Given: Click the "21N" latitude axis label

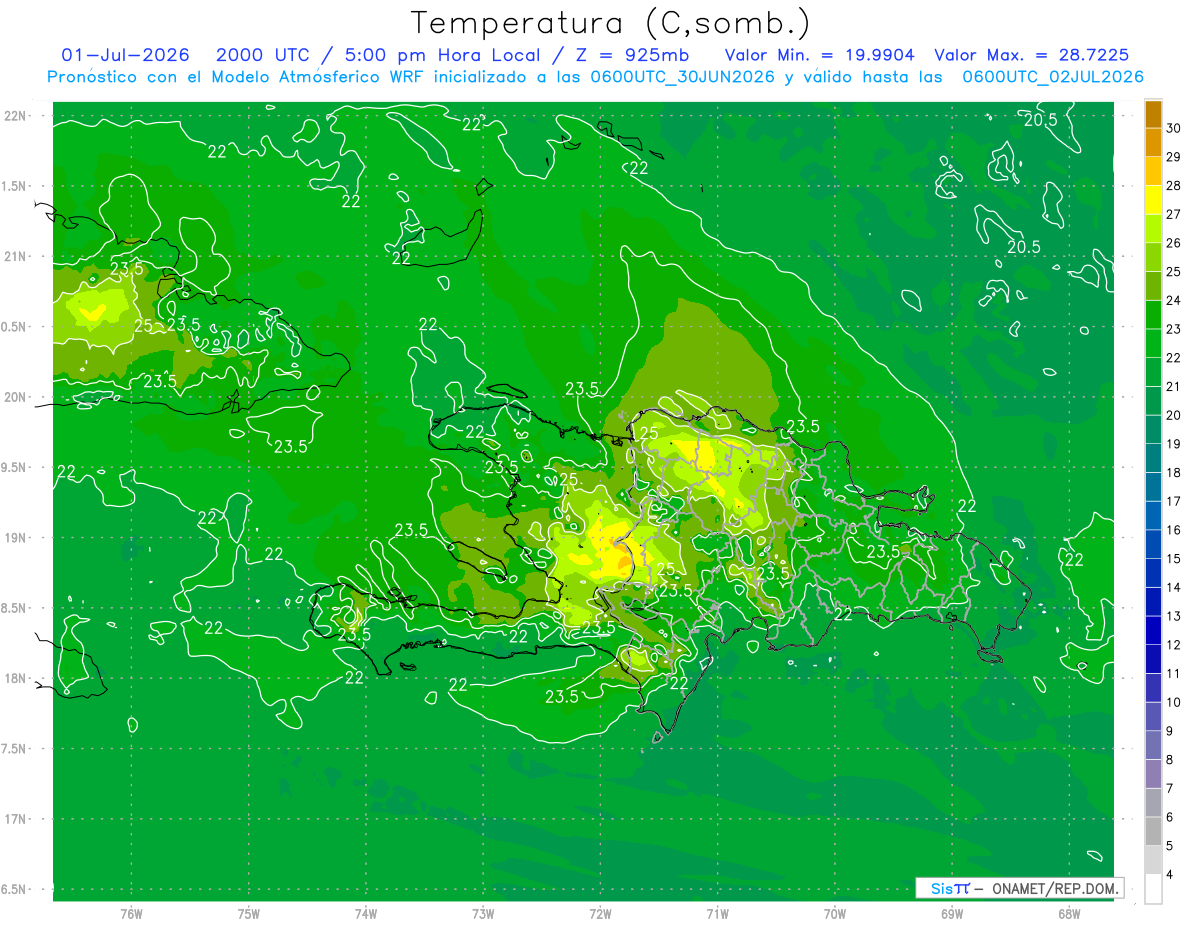Looking at the screenshot, I should pyautogui.click(x=15, y=257).
